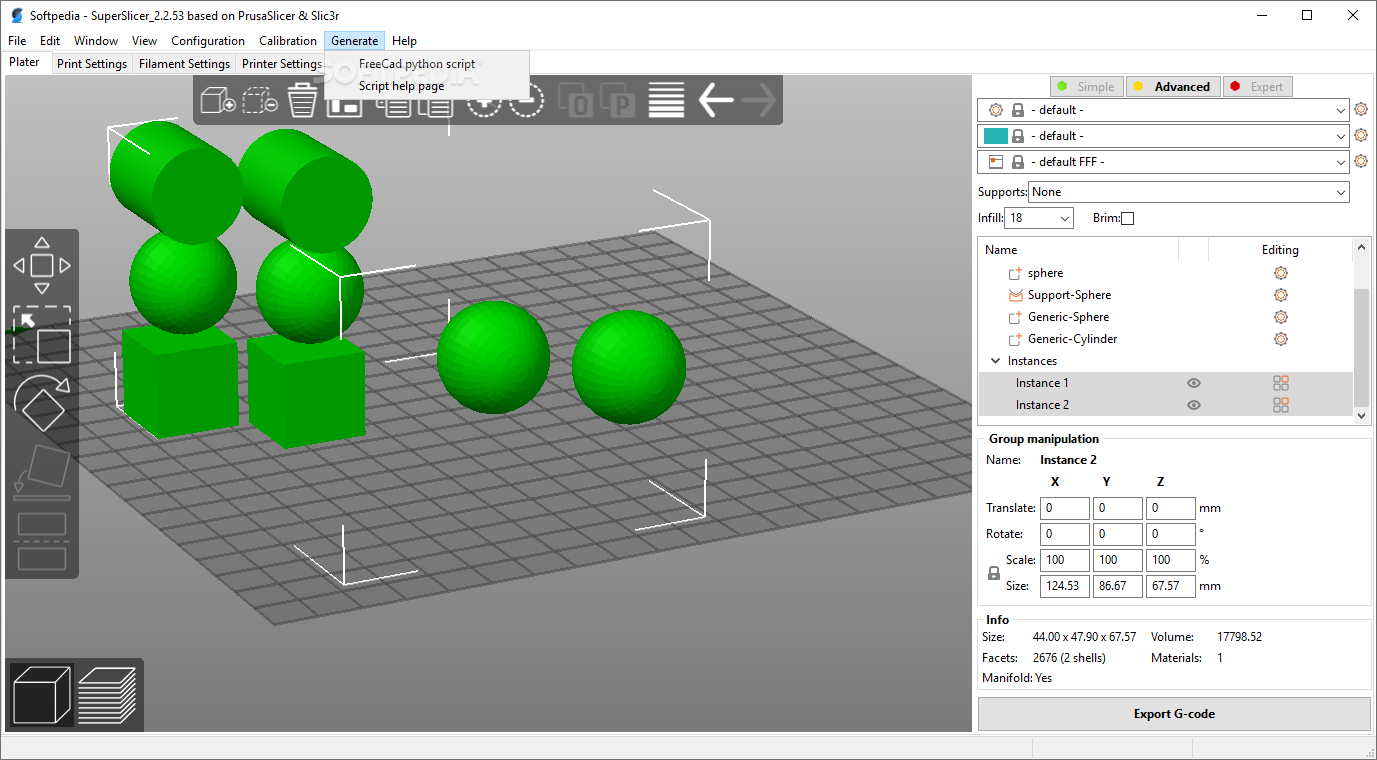This screenshot has height=760, width=1377.
Task: Switch to 3D editor view cube icon
Action: click(42, 694)
